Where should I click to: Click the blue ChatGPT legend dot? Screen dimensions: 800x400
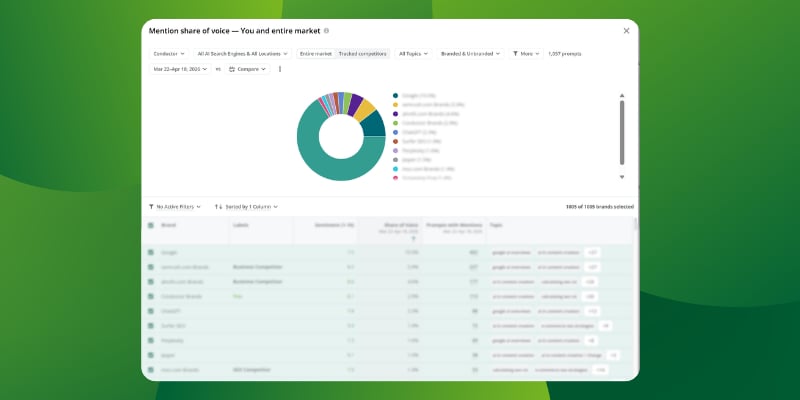pos(395,132)
